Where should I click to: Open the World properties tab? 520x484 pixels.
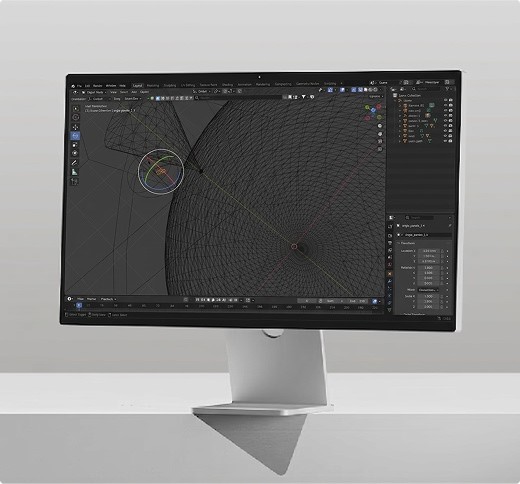pos(390,265)
